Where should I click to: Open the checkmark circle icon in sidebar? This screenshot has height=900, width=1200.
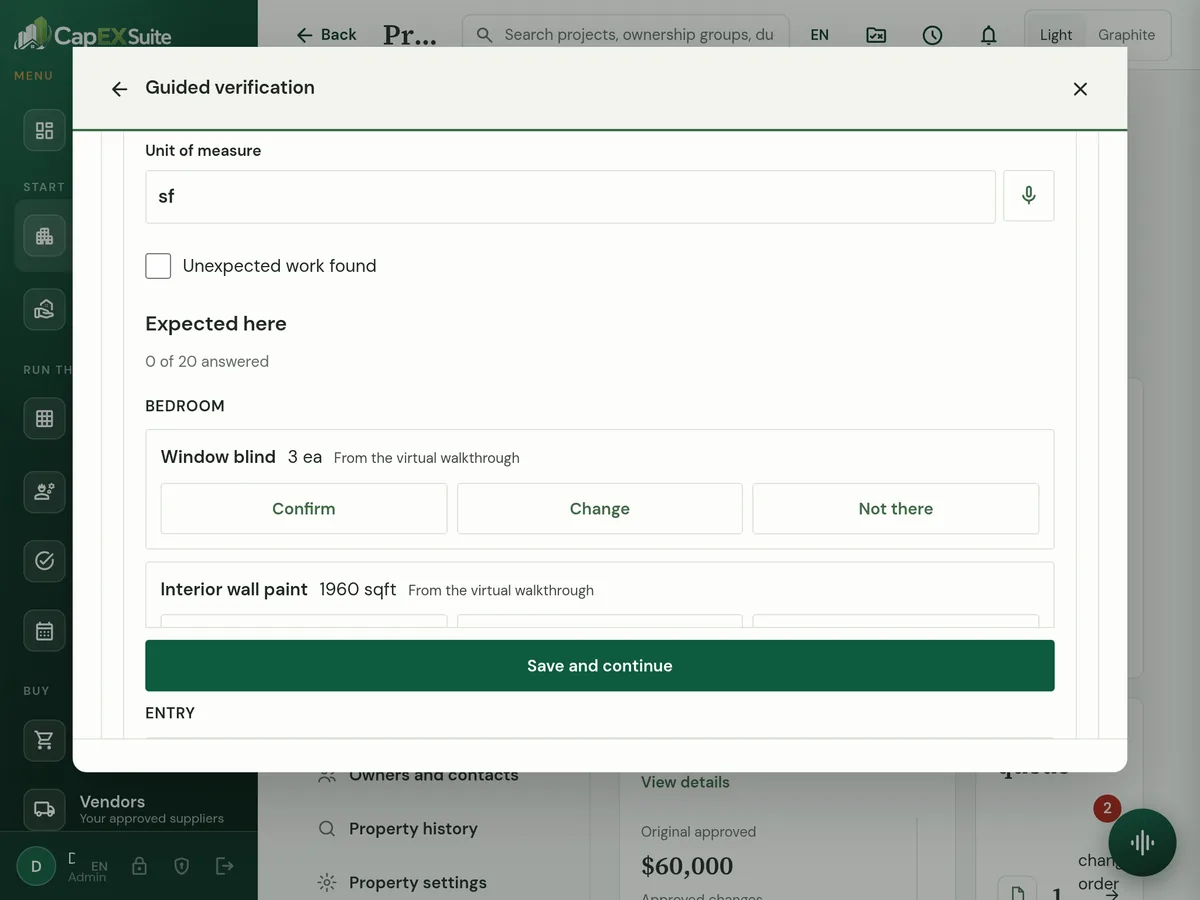tap(44, 561)
